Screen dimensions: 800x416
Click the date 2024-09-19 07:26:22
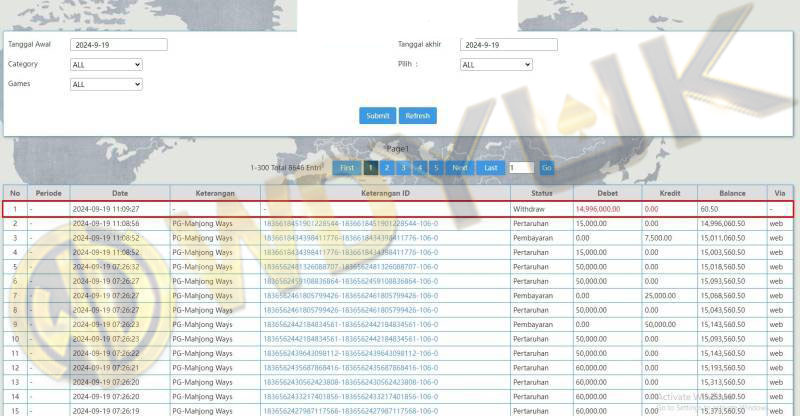point(106,353)
